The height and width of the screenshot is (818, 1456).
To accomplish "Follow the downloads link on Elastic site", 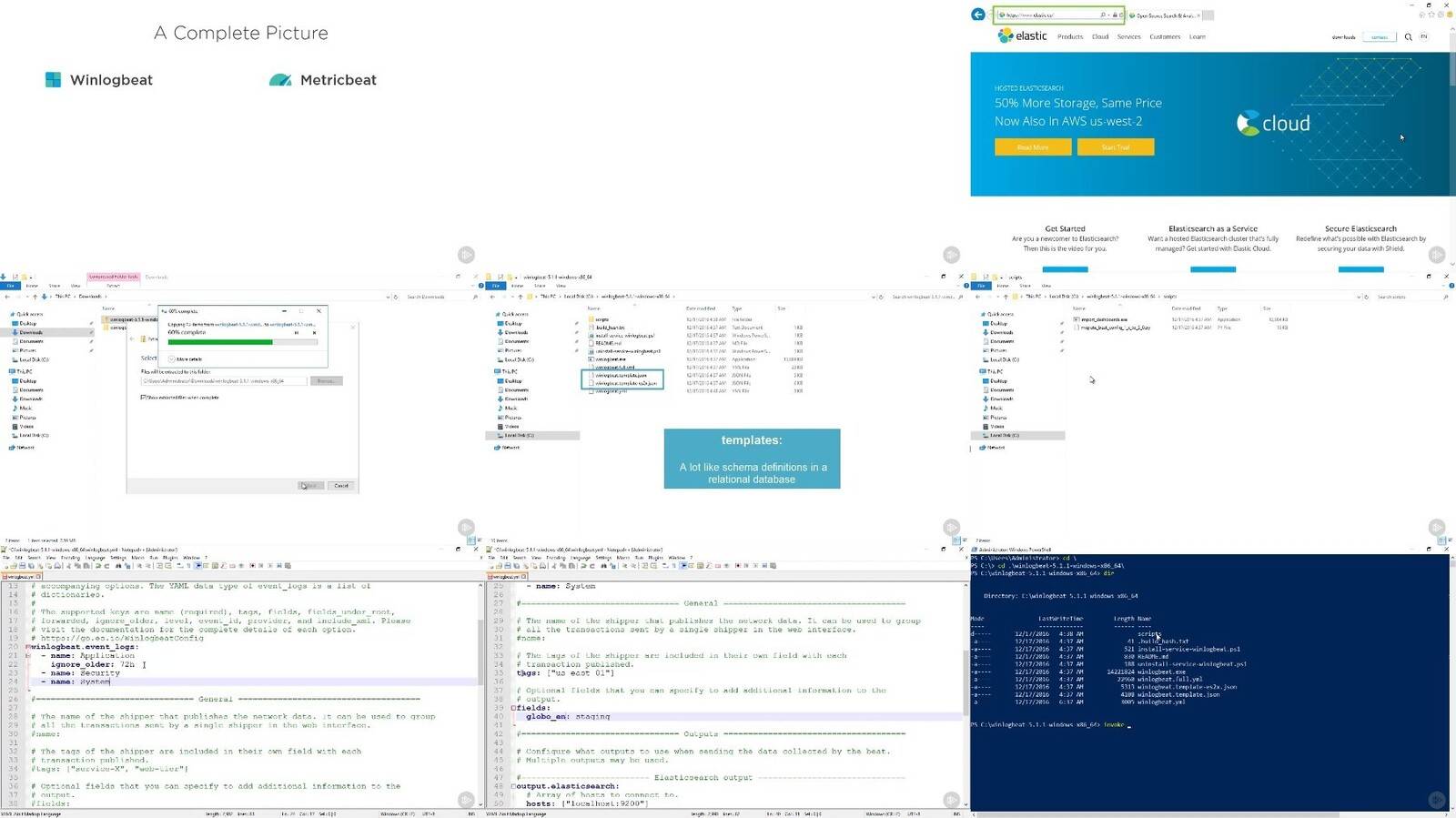I will tap(1344, 37).
